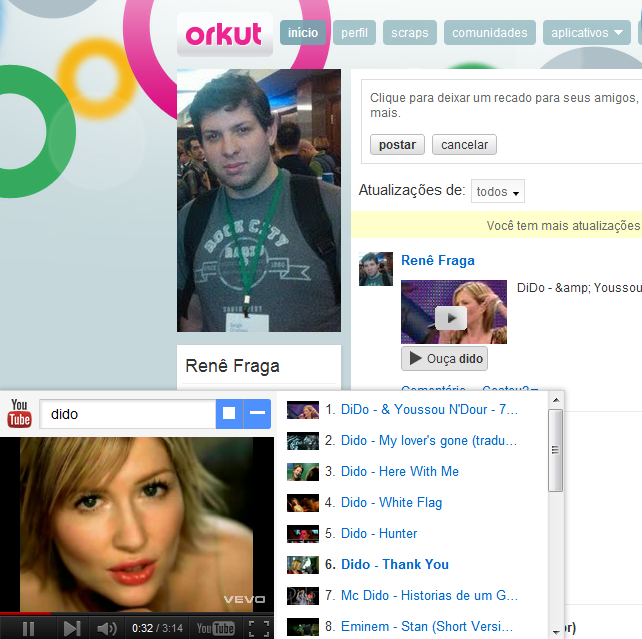Click the Ouça dido button
The height and width of the screenshot is (639, 642).
[x=444, y=359]
